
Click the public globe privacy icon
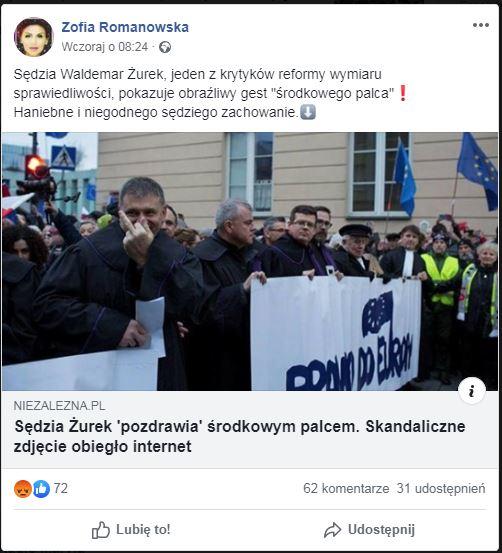tap(165, 47)
